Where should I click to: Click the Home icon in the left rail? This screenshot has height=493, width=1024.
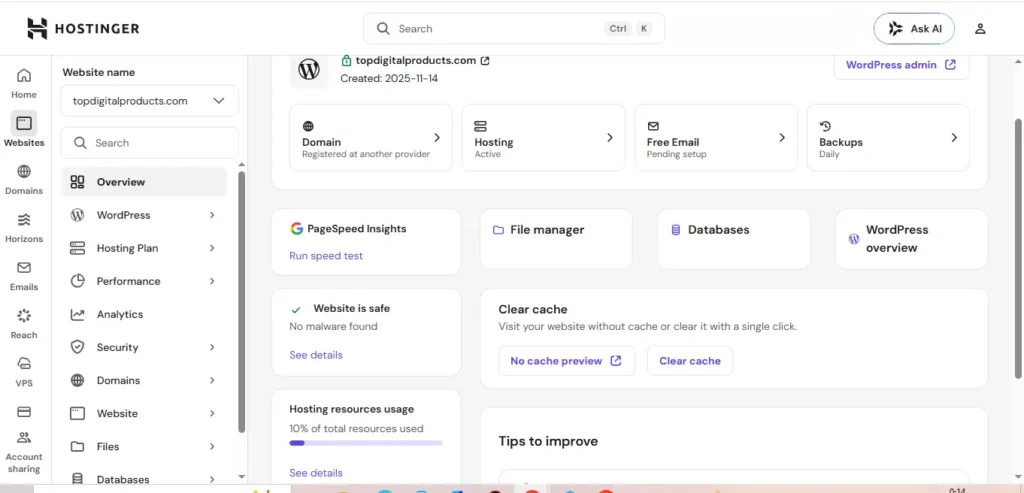pyautogui.click(x=24, y=75)
